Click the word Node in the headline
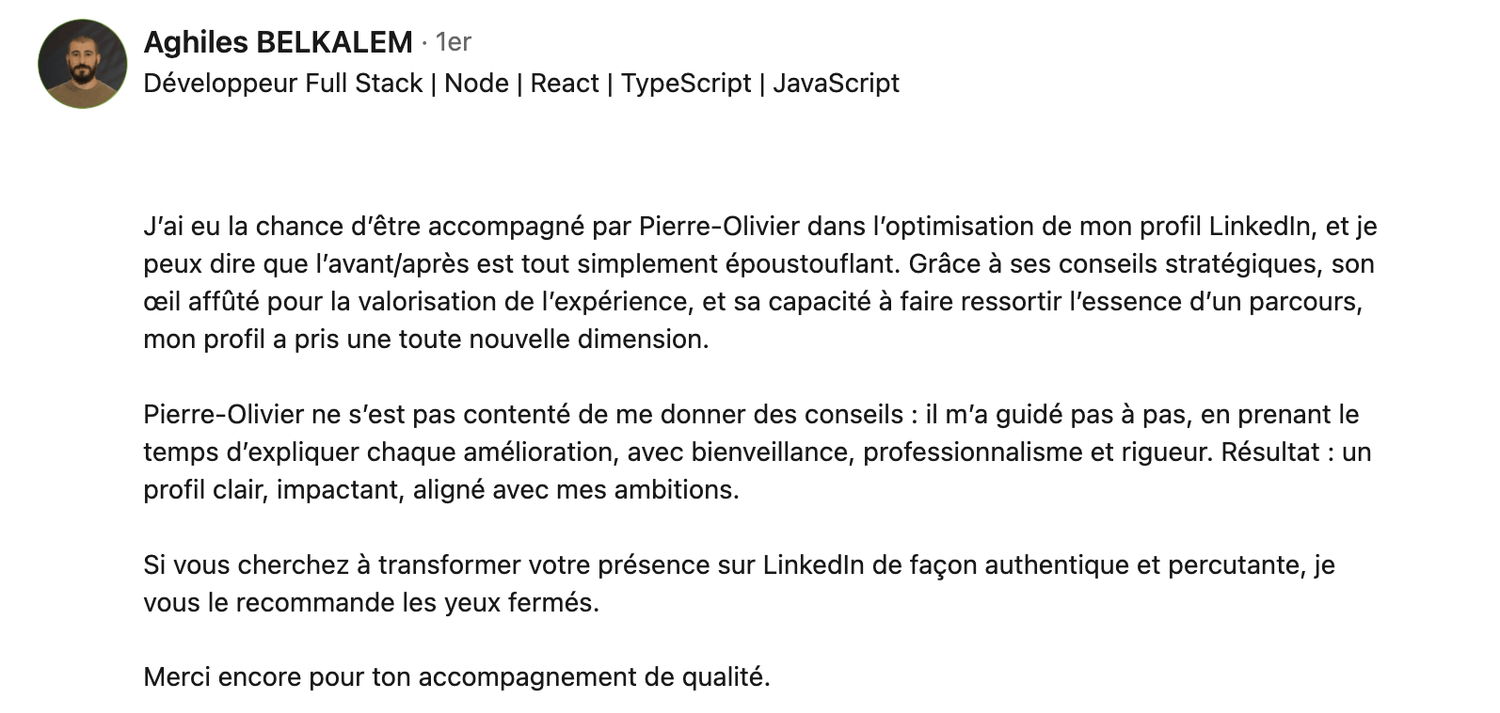 [x=477, y=83]
